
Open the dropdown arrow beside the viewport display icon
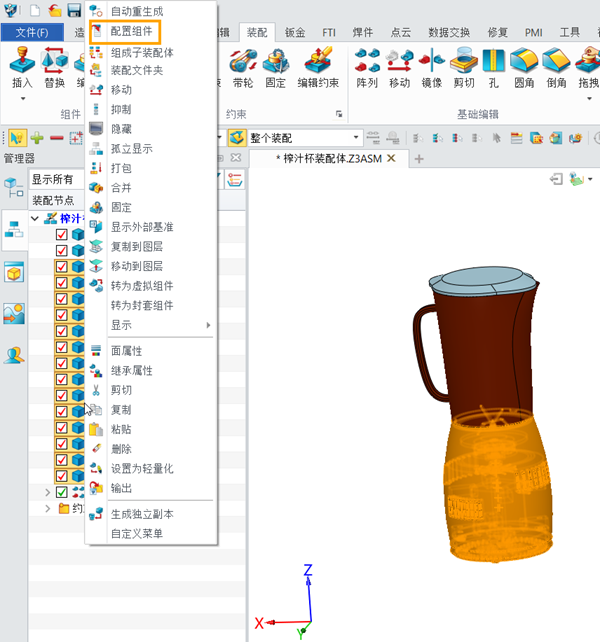pyautogui.click(x=590, y=179)
